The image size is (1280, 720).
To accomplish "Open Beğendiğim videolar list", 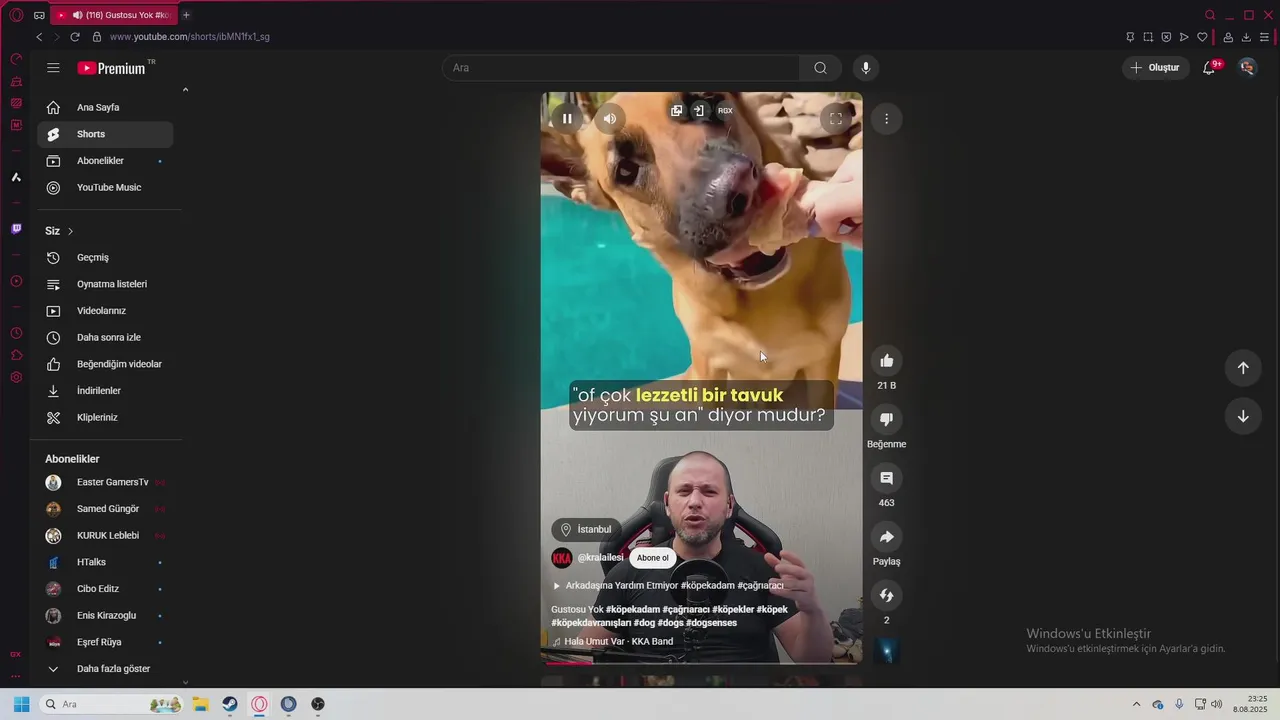I will click(x=105, y=364).
